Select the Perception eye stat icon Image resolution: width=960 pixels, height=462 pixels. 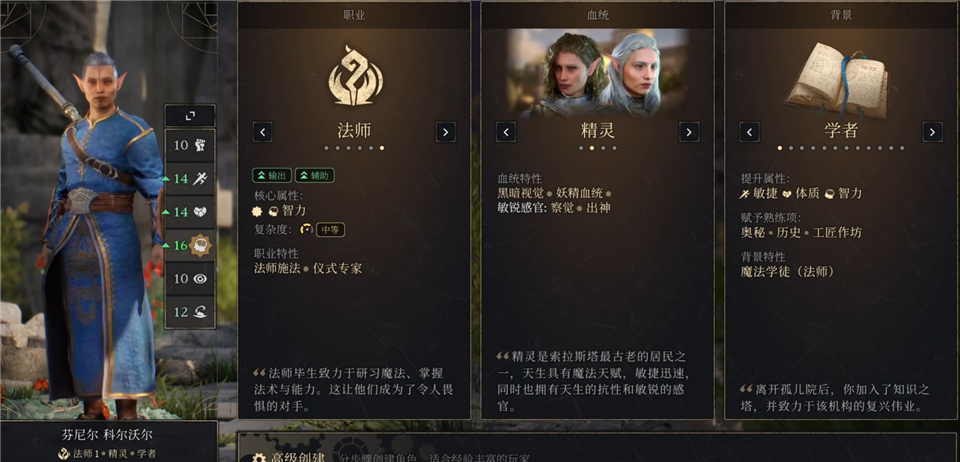(200, 278)
